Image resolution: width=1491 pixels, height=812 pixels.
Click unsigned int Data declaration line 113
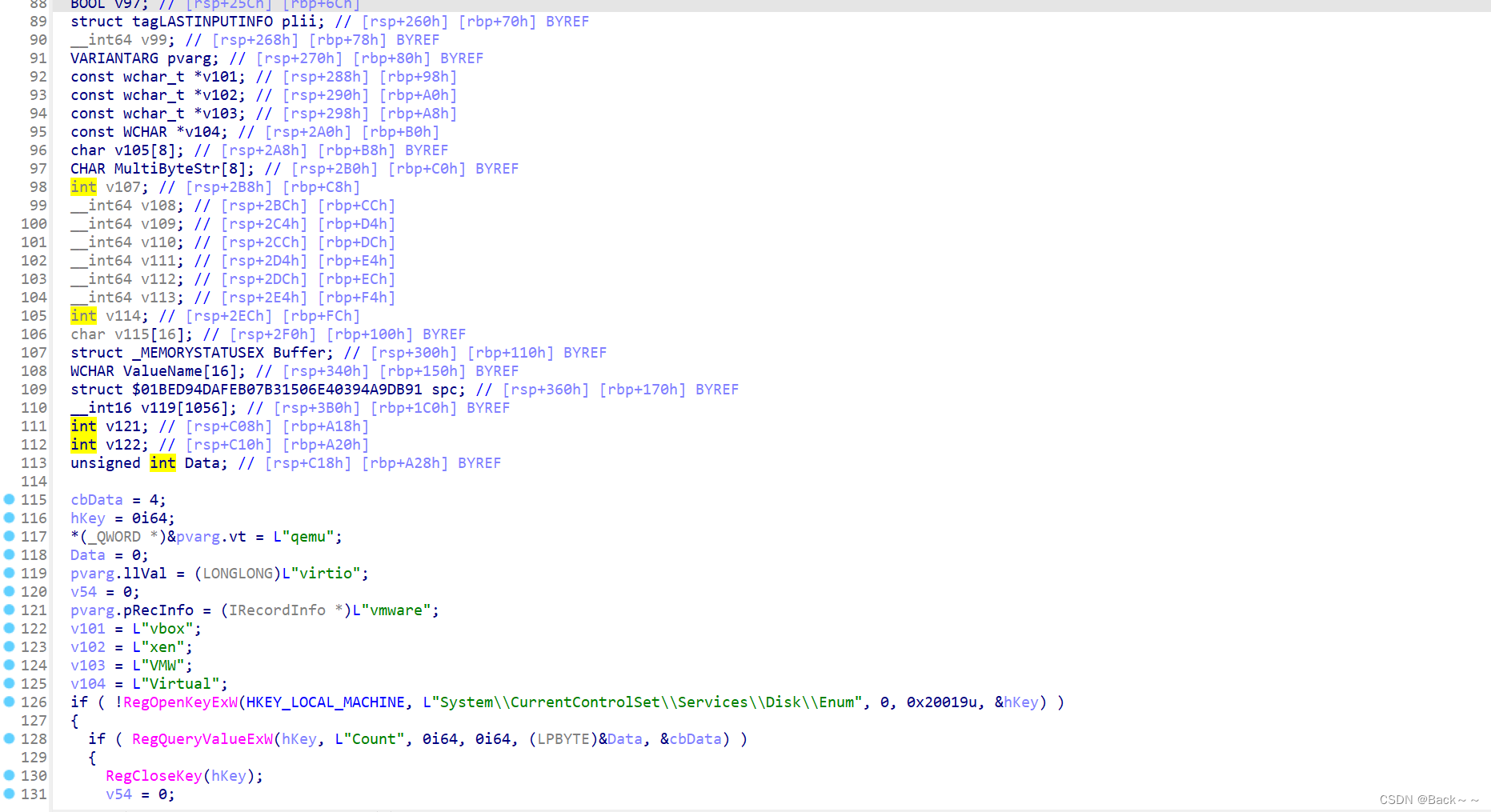(x=149, y=463)
